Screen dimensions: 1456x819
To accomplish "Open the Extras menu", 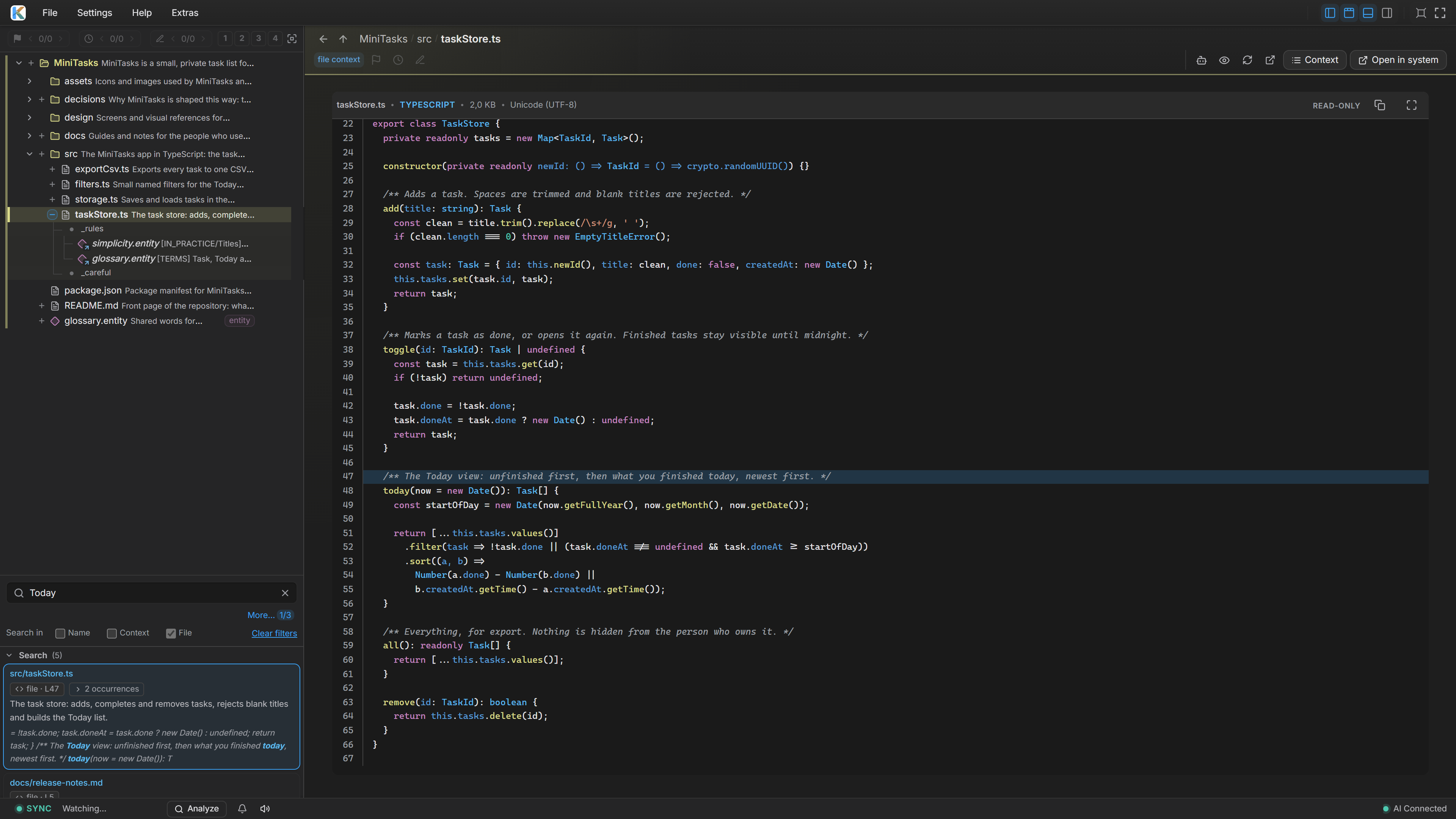I will tap(185, 13).
